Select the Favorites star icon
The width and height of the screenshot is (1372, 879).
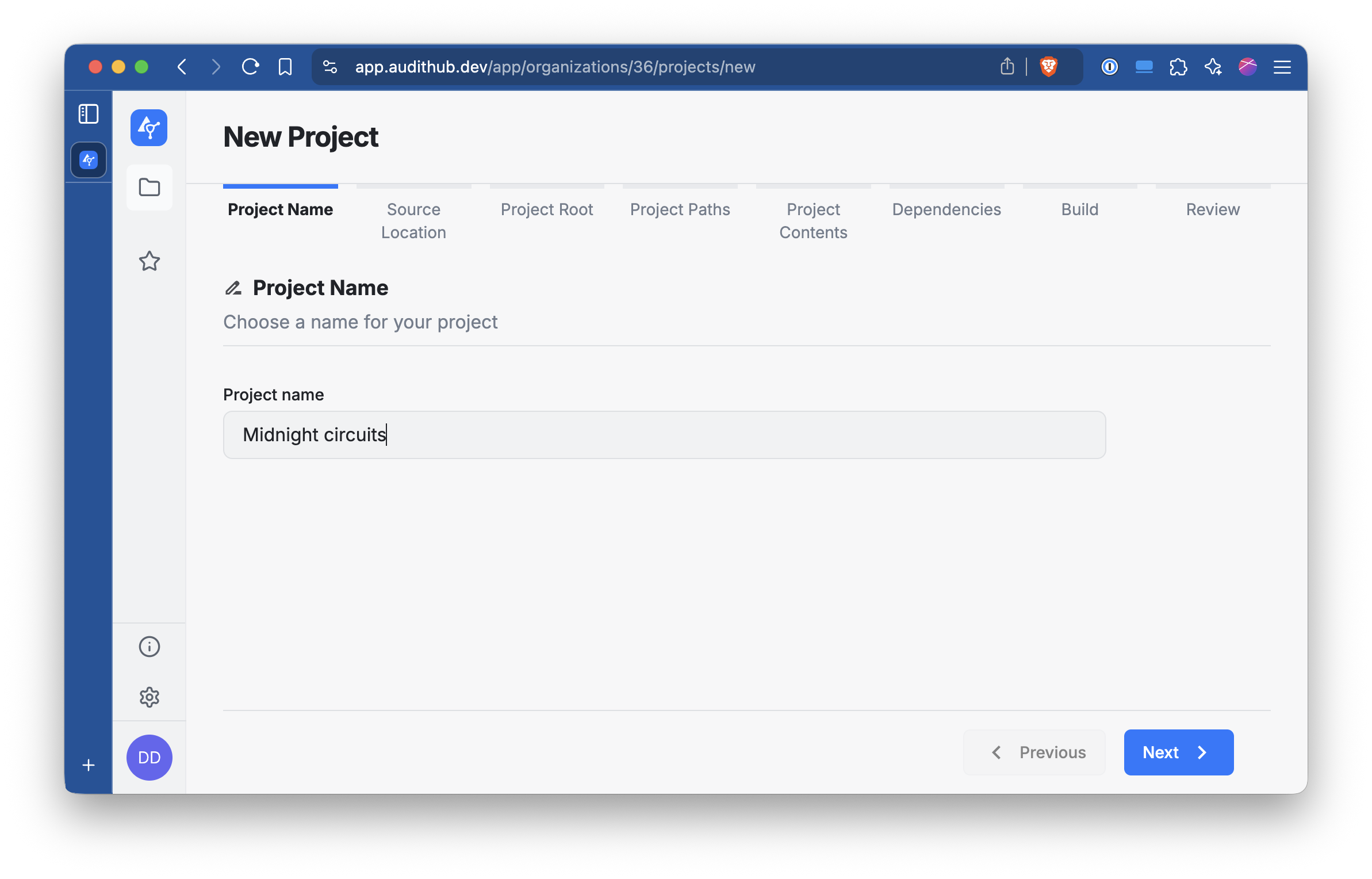tap(149, 262)
